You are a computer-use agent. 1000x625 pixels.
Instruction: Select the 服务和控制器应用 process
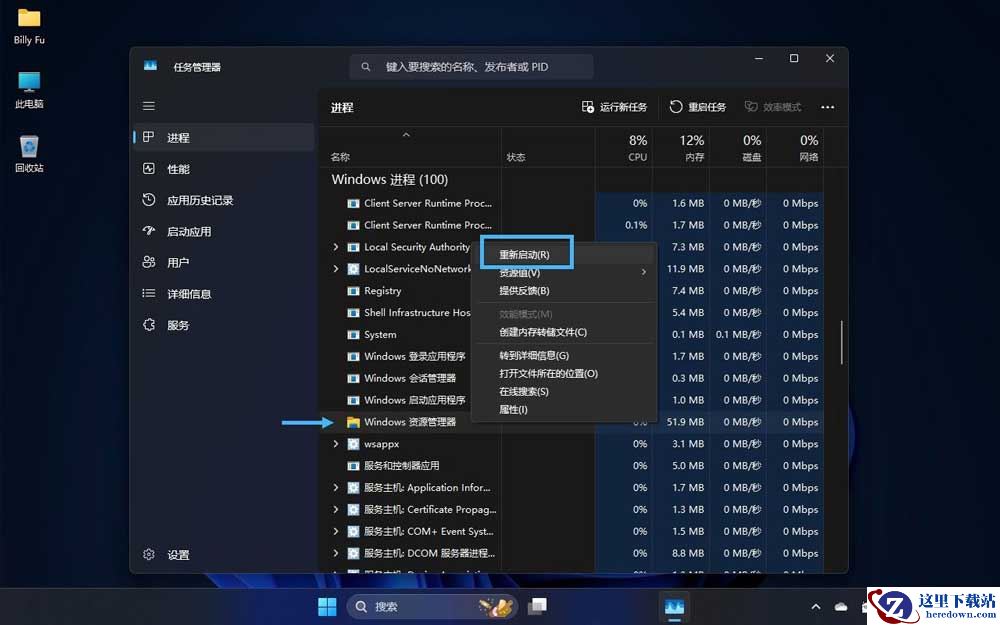401,466
